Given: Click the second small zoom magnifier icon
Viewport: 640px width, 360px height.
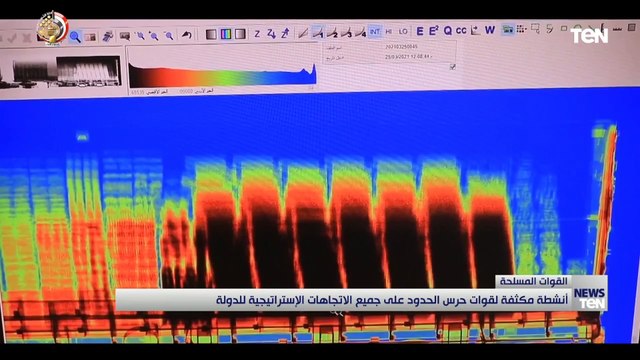Looking at the screenshot, I should tap(154, 36).
